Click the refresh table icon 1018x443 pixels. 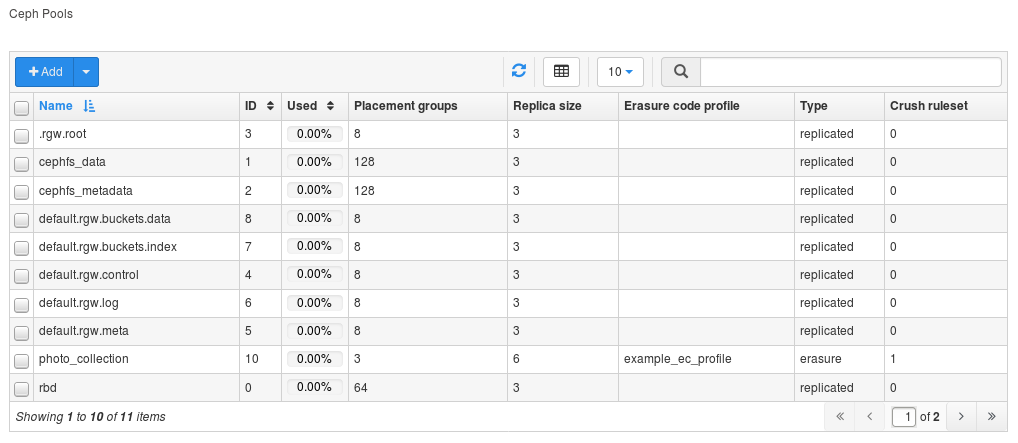tap(519, 71)
